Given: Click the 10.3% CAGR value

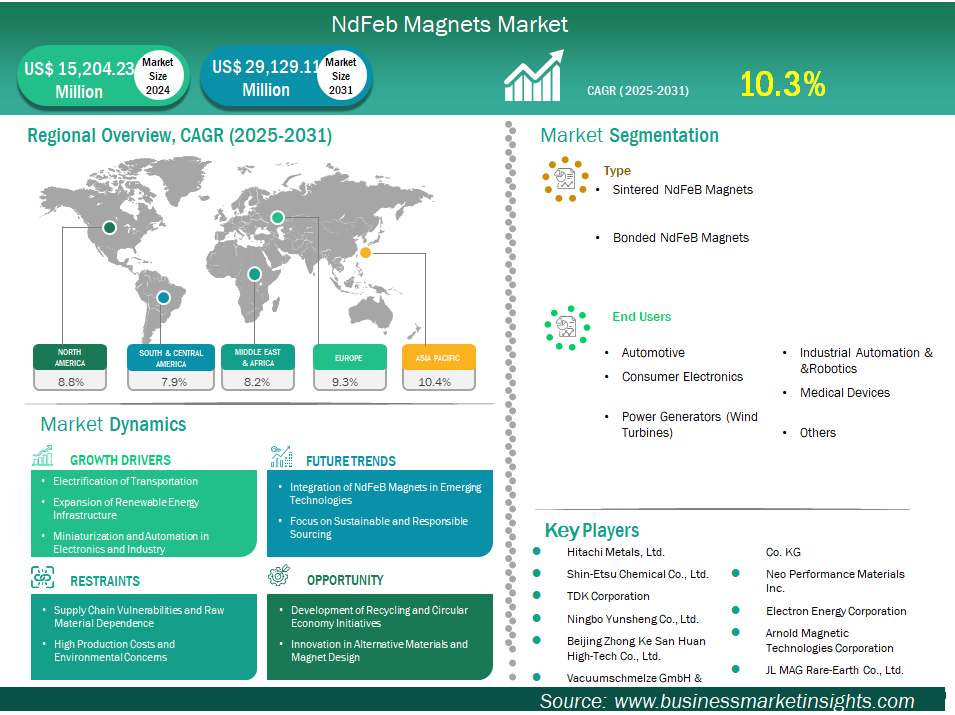Looking at the screenshot, I should (x=782, y=84).
